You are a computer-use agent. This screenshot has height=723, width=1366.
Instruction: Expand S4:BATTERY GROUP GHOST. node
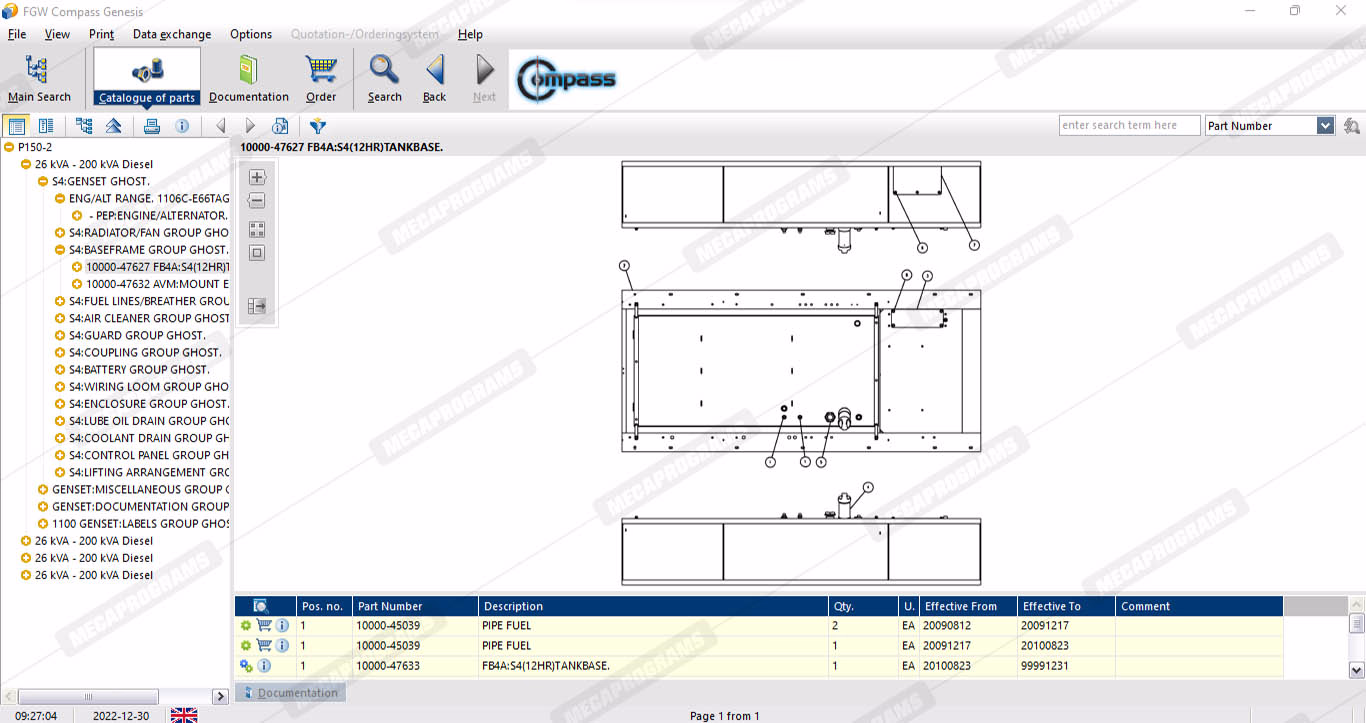(x=60, y=369)
